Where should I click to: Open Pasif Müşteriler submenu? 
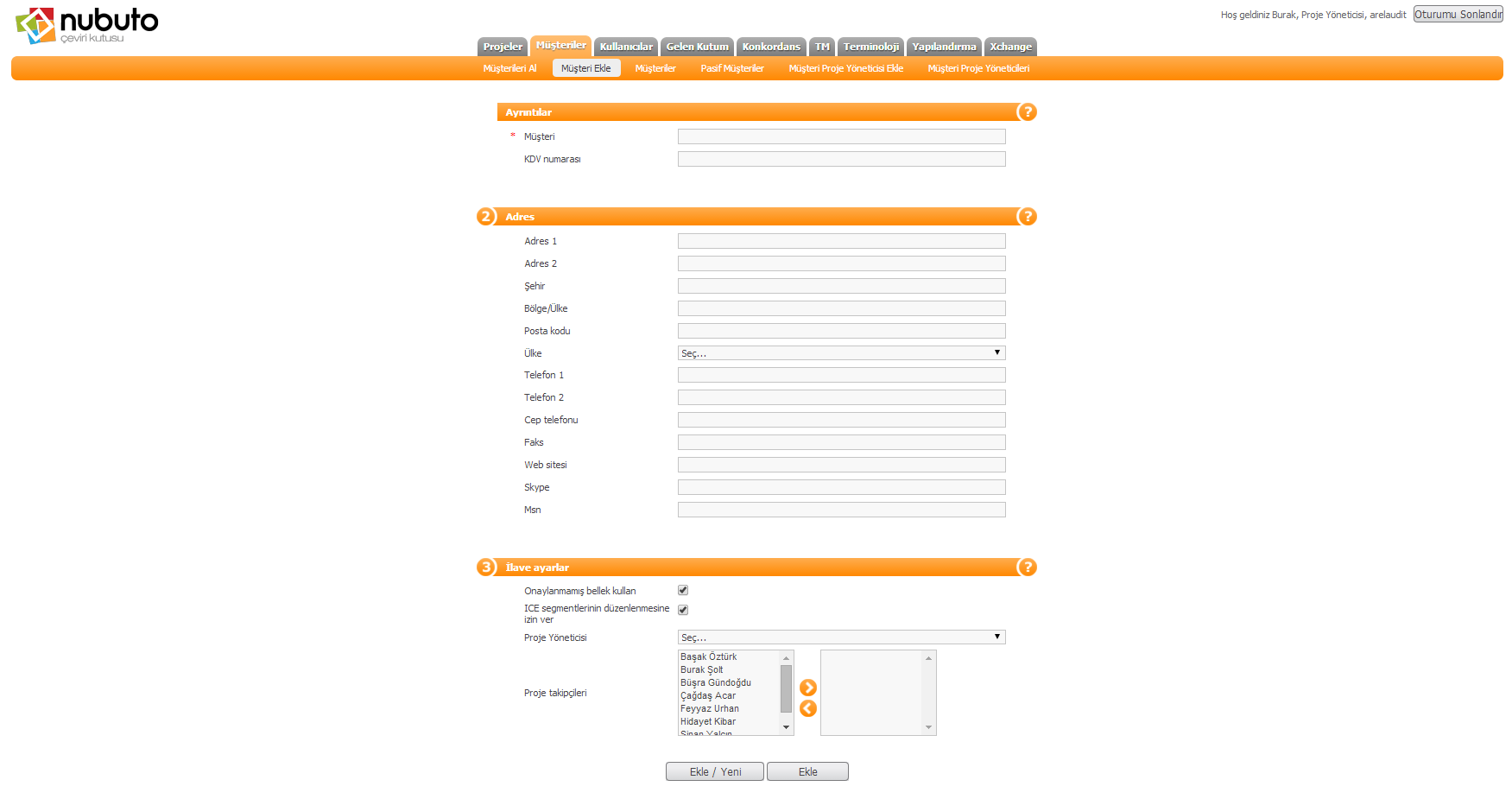tap(732, 68)
